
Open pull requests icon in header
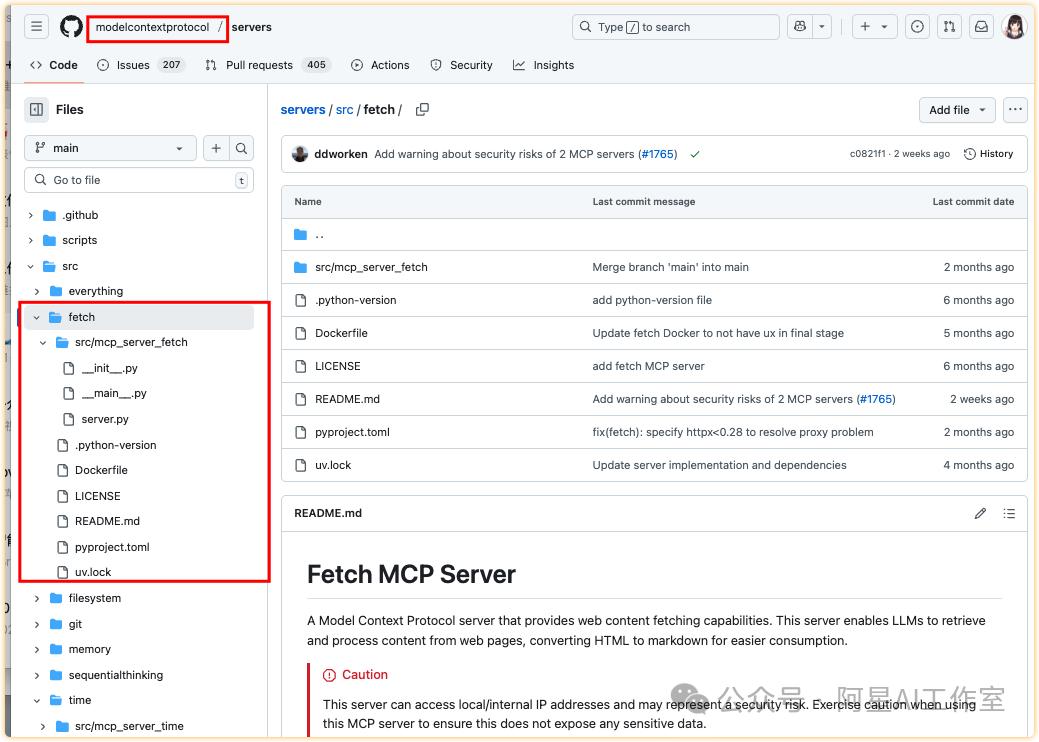950,27
